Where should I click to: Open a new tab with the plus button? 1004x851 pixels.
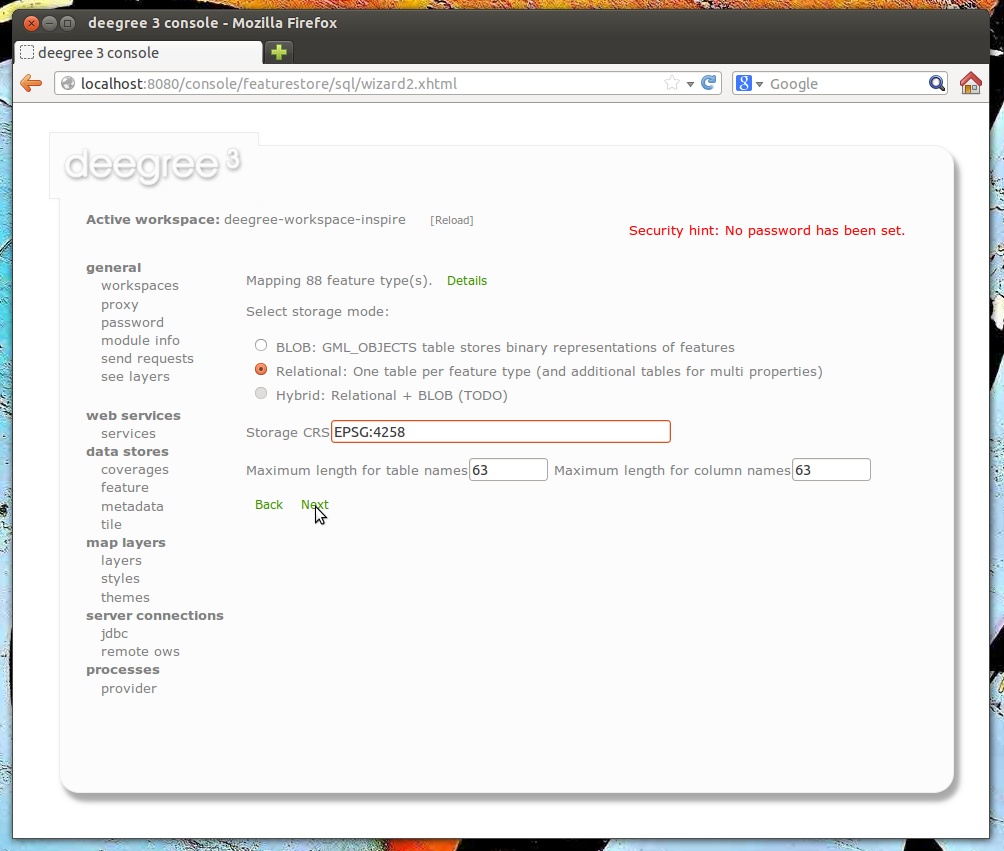point(279,52)
